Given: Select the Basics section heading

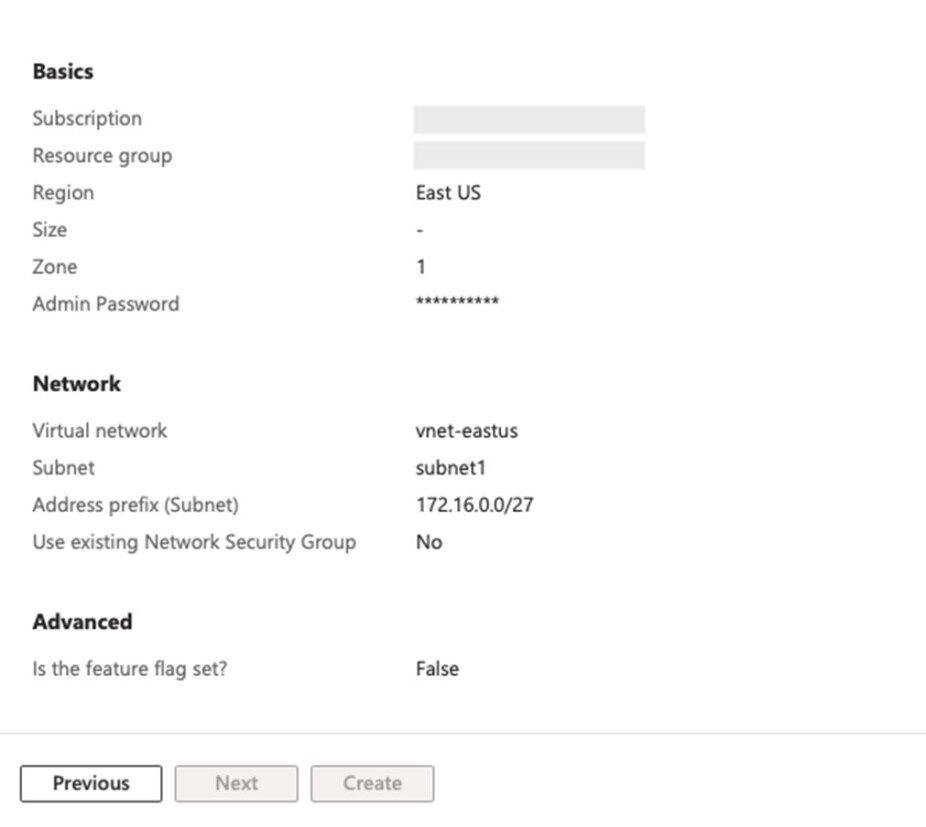Looking at the screenshot, I should (x=63, y=72).
